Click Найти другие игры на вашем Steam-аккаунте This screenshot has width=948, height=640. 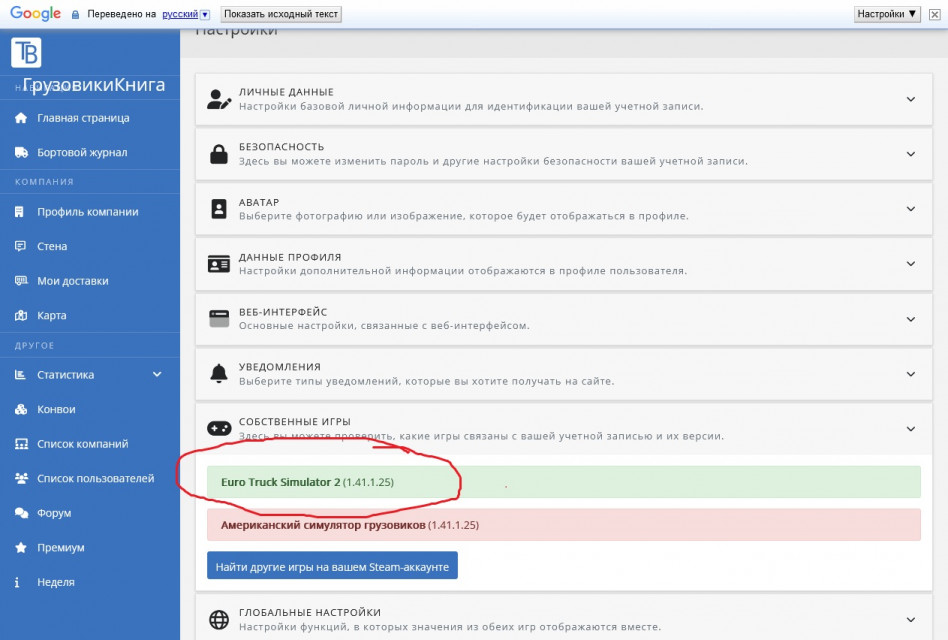(332, 567)
